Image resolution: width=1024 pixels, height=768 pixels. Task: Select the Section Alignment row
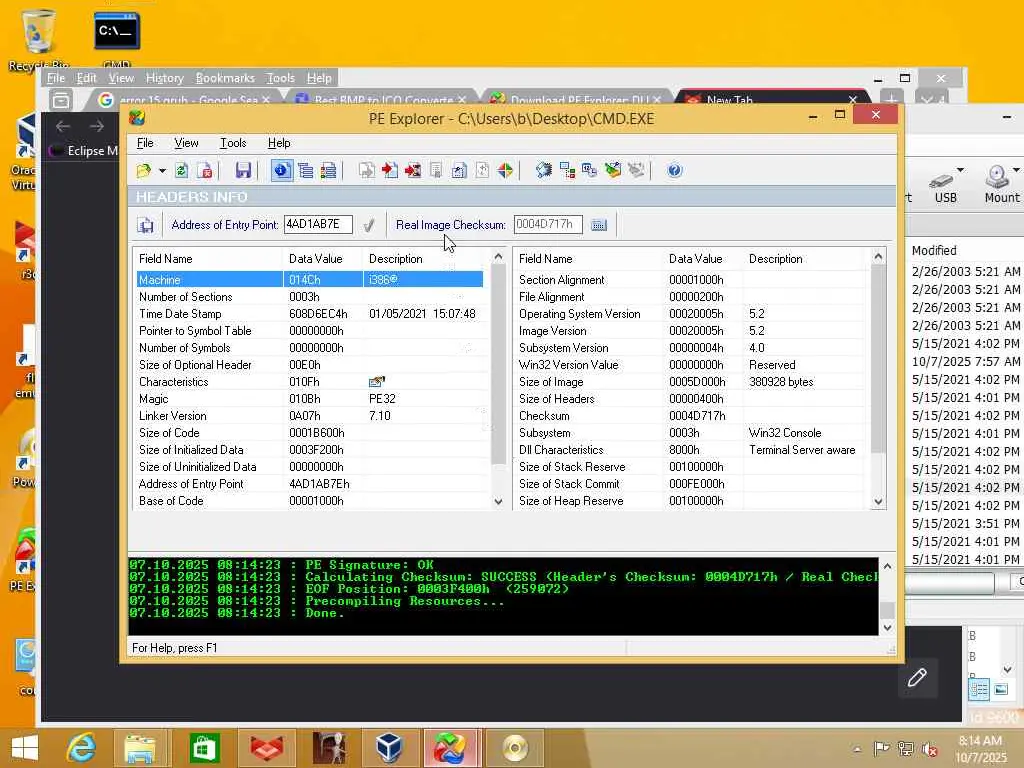pyautogui.click(x=692, y=280)
